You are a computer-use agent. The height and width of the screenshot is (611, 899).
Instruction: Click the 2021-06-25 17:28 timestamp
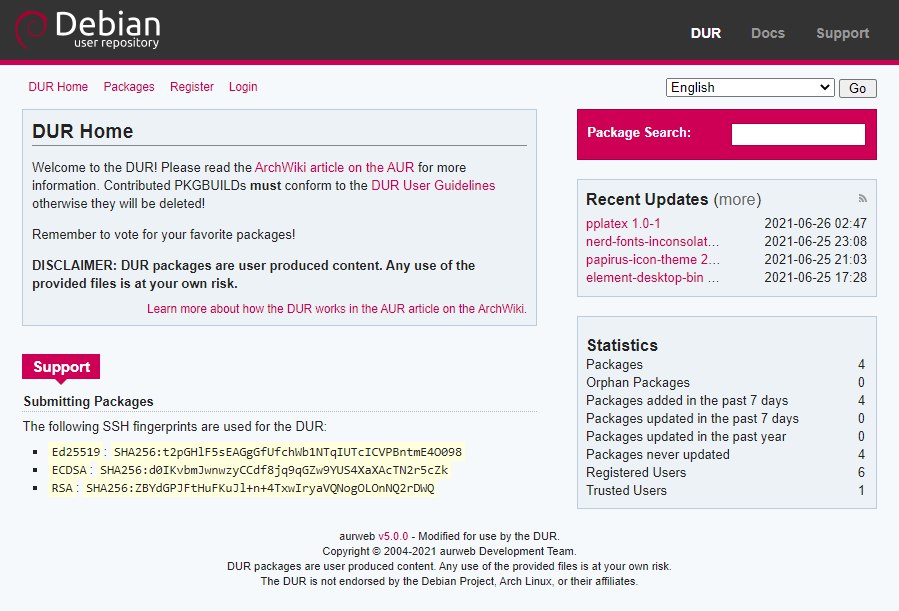815,277
